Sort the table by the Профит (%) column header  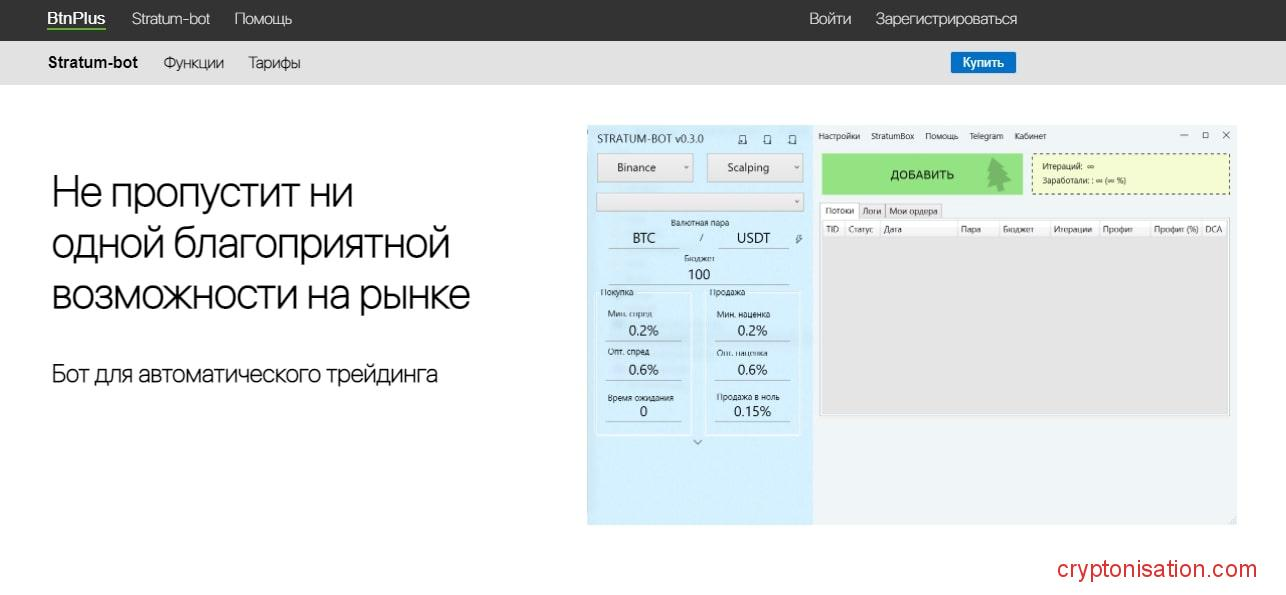[1175, 229]
